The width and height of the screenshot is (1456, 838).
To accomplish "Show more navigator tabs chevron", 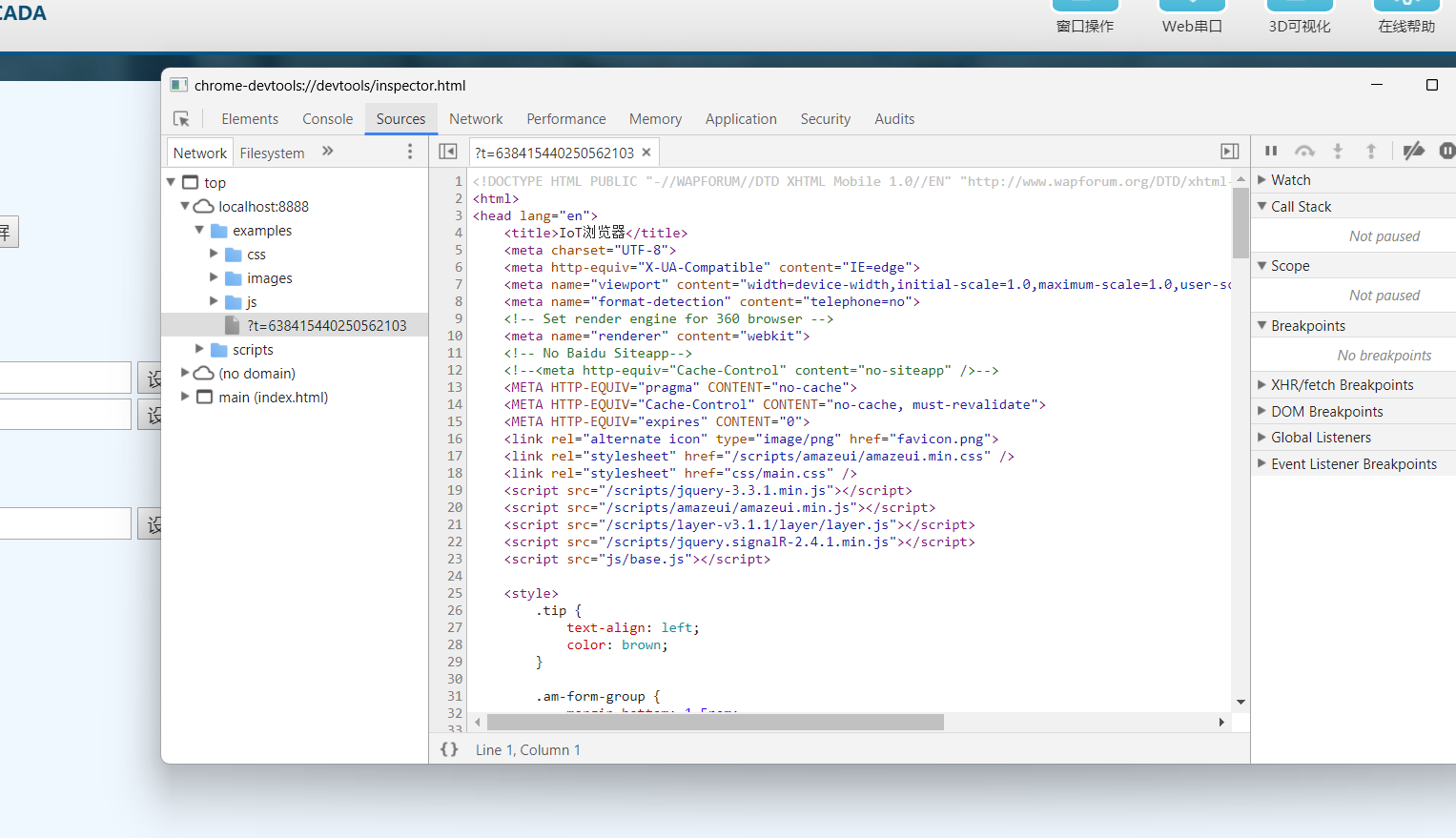I will pos(328,151).
